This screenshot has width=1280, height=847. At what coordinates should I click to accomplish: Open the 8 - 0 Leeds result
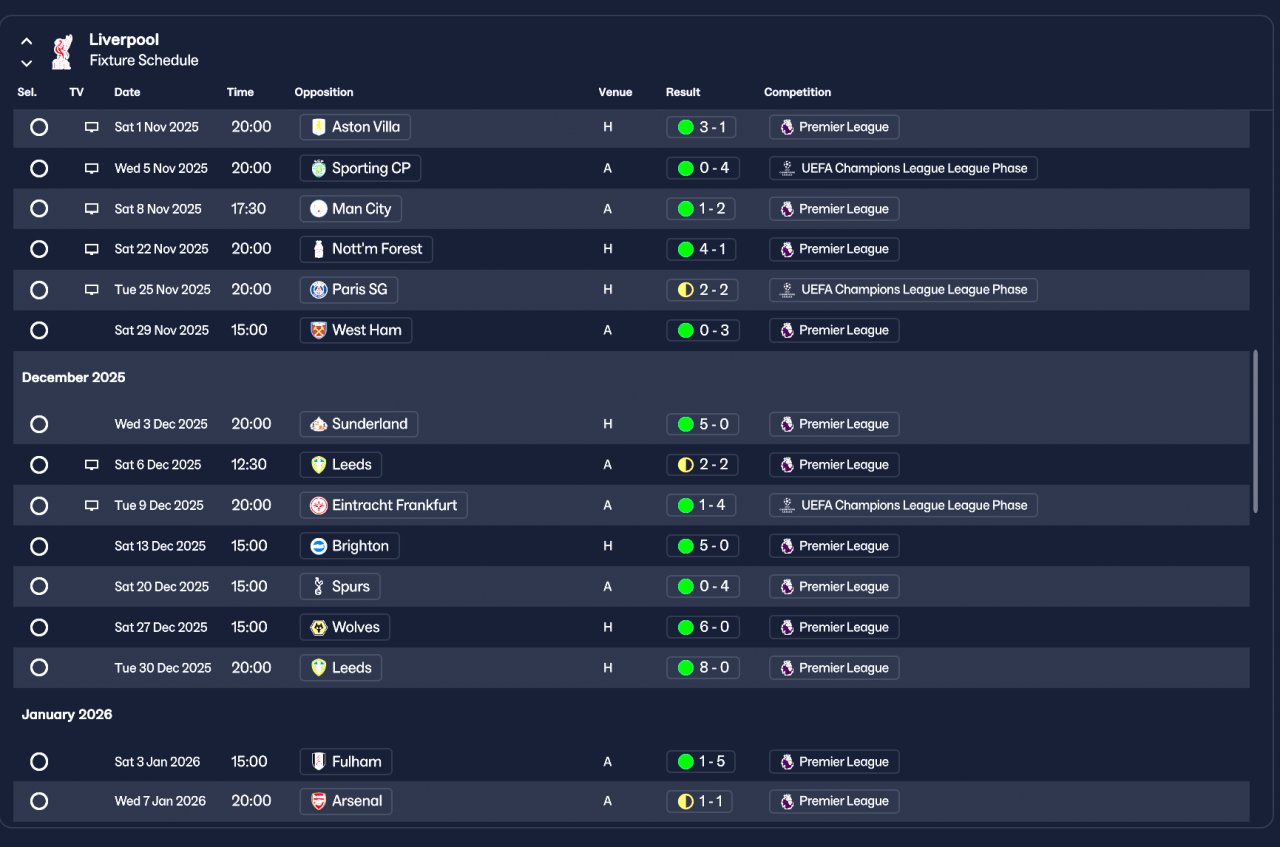coord(703,668)
